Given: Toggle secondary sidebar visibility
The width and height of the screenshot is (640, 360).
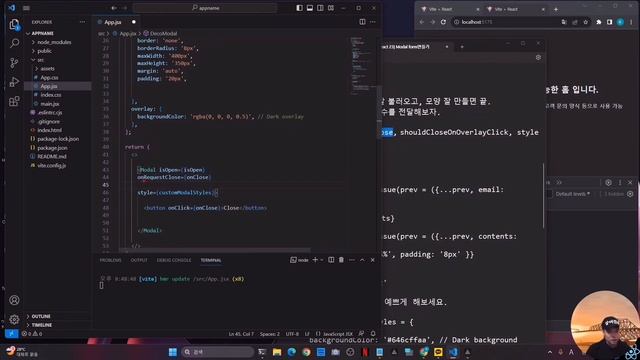Looking at the screenshot, I should pyautogui.click(x=320, y=8).
